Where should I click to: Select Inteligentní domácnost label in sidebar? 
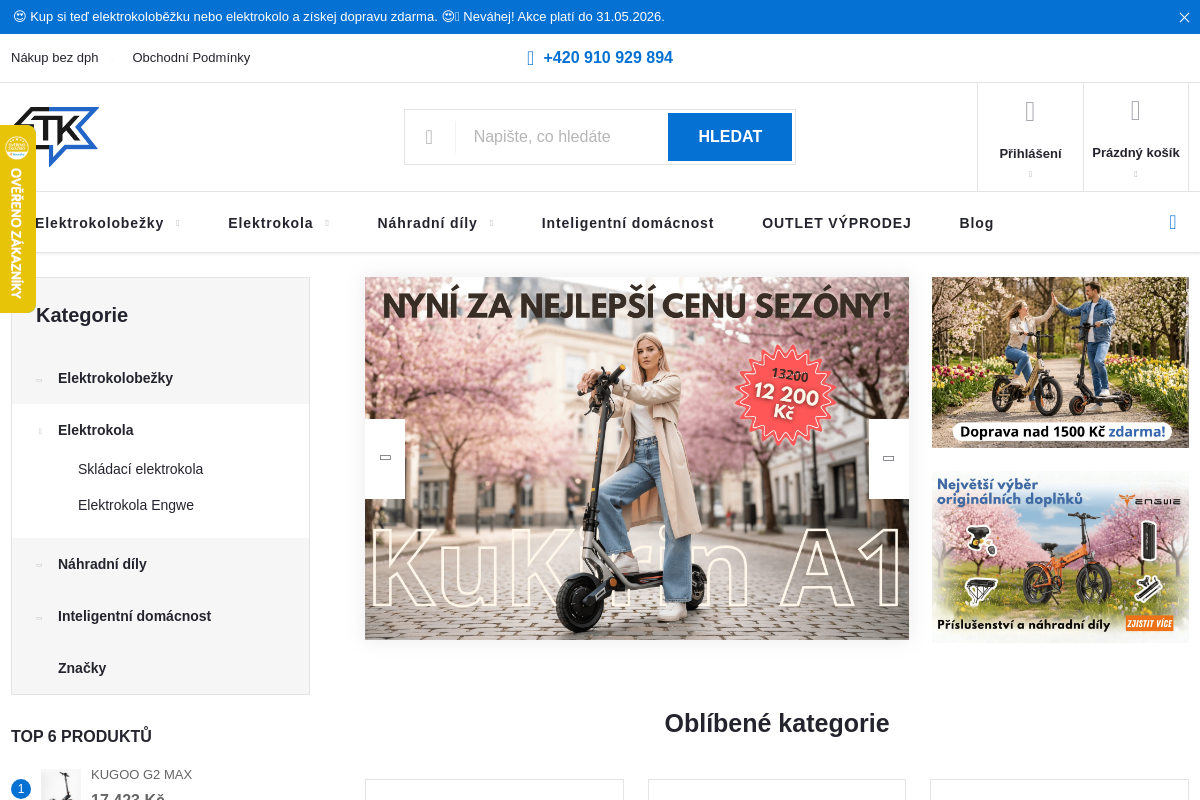pyautogui.click(x=134, y=616)
